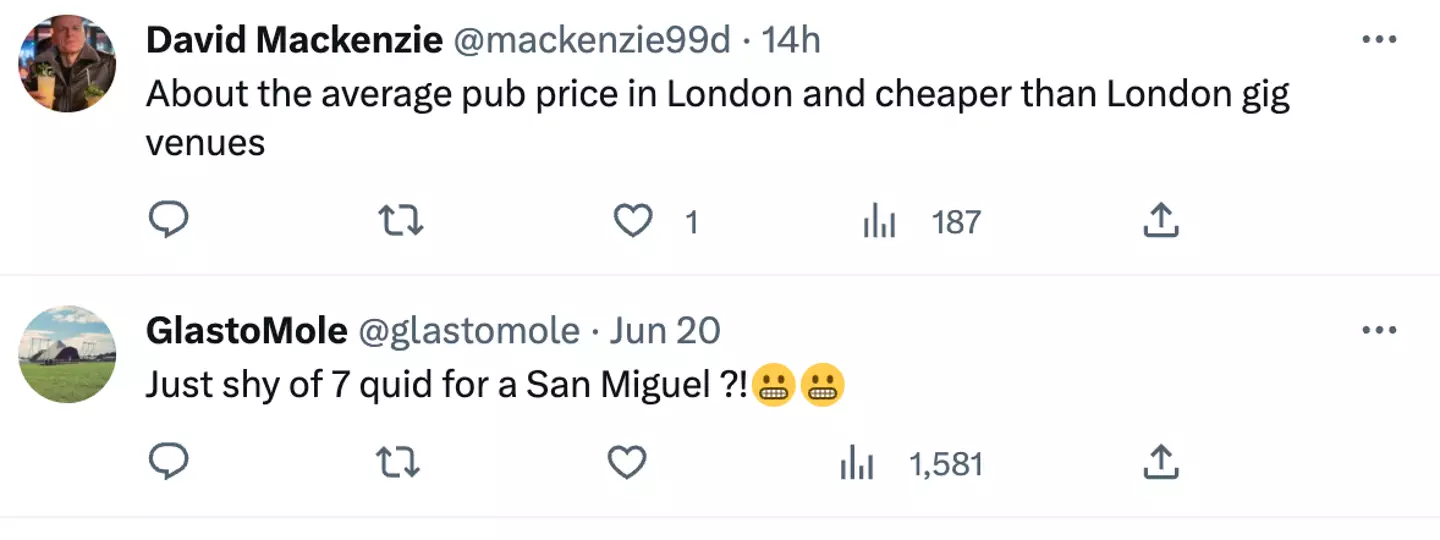Share GlastoMole's San Miguel tweet
This screenshot has width=1440, height=540.
1160,463
